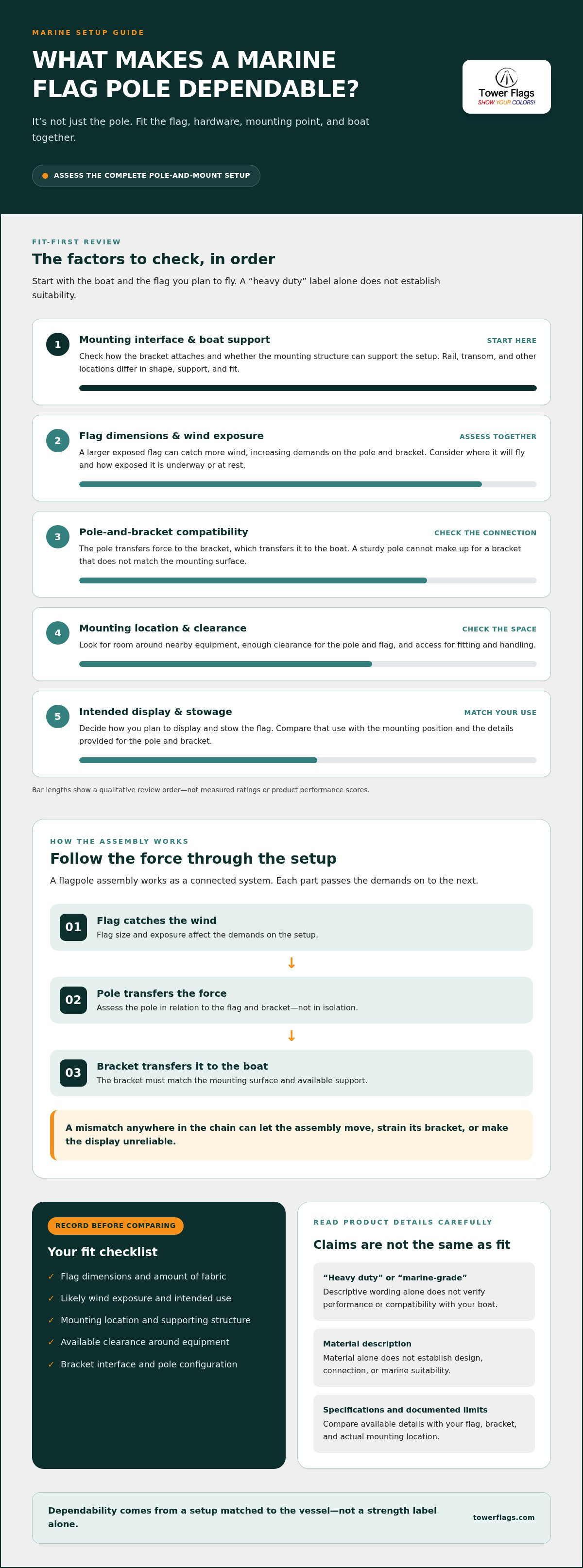Select the number 2 circle badge
583x1568 pixels.
(58, 441)
